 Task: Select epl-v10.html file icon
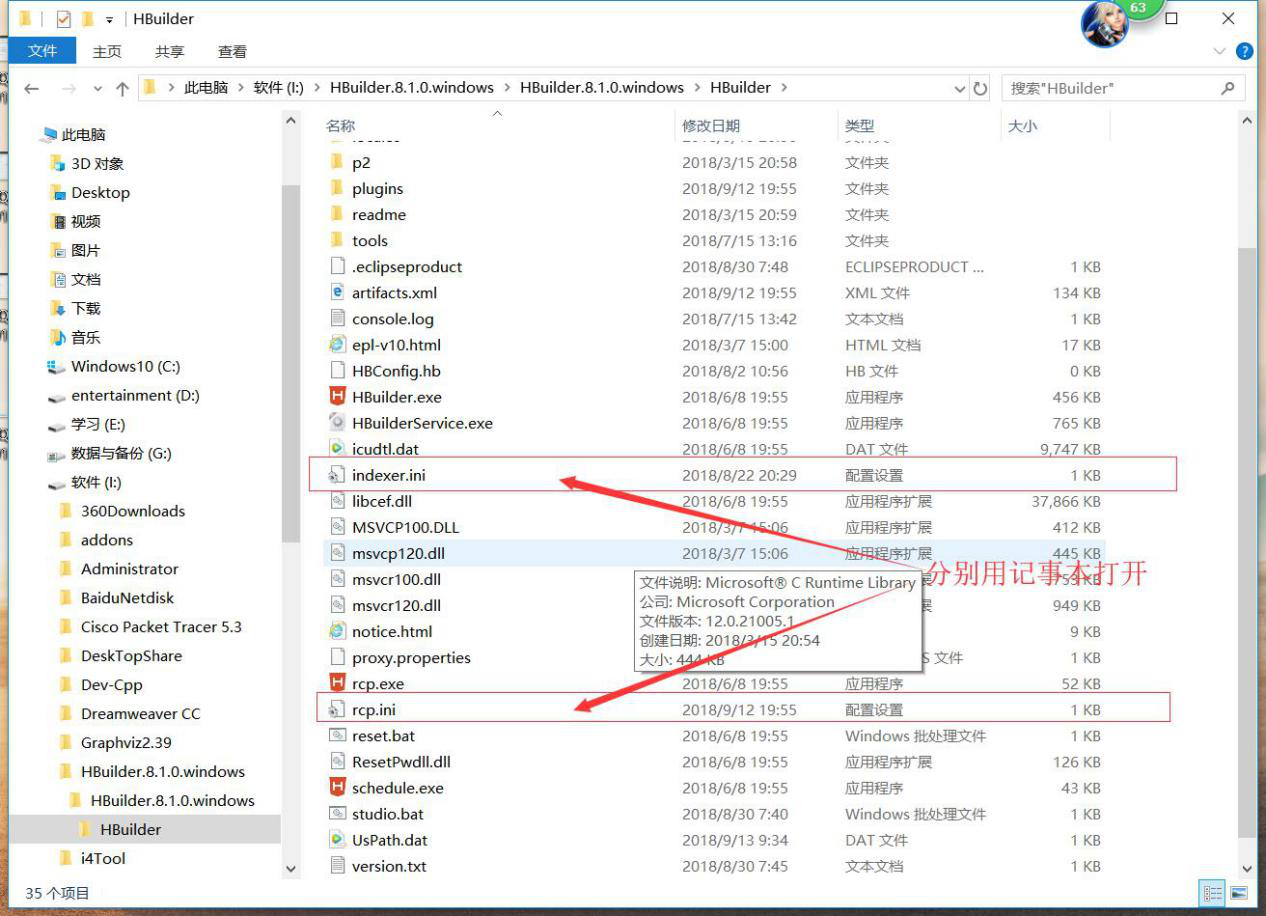coord(337,345)
